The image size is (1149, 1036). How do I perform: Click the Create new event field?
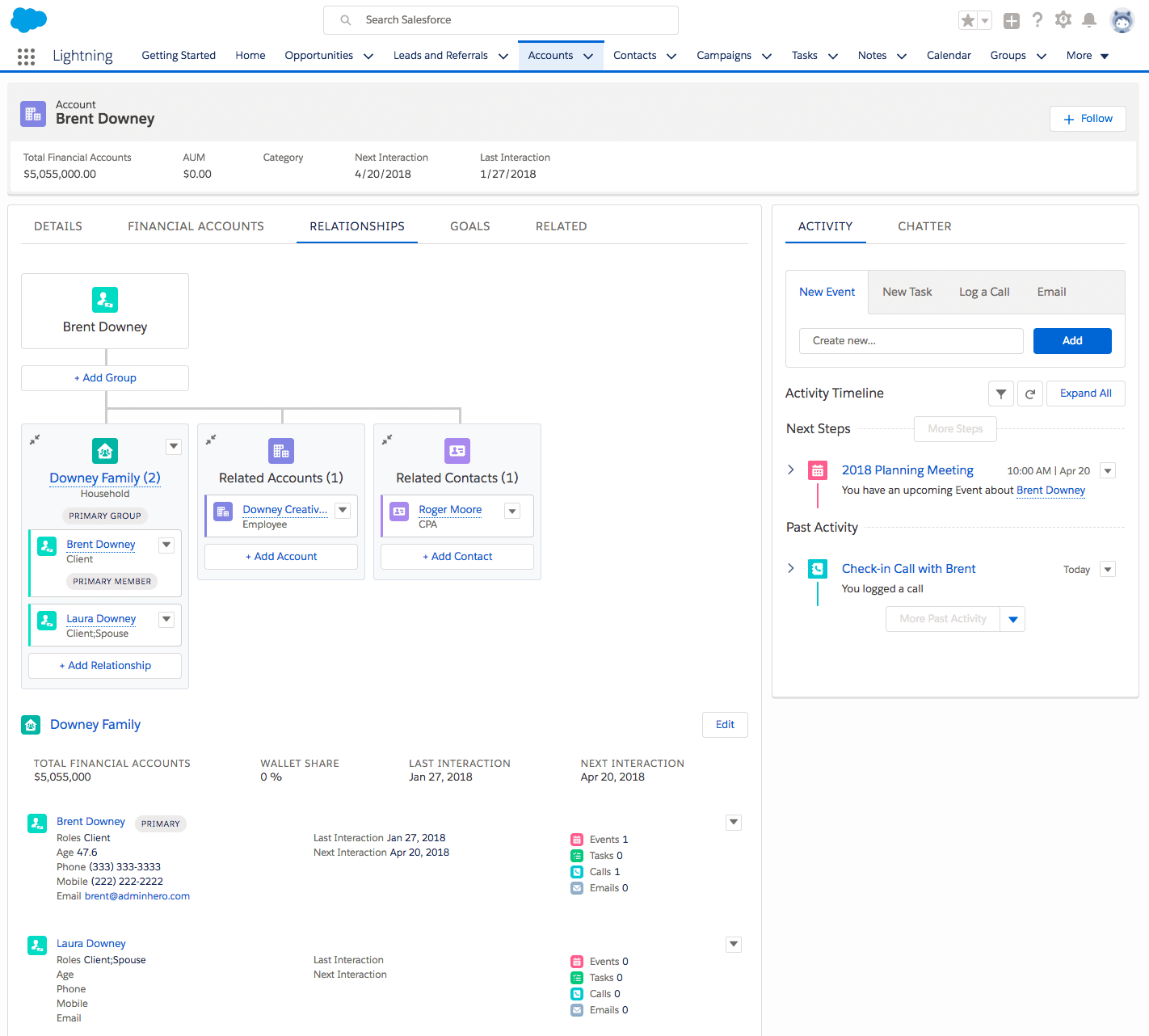click(911, 341)
